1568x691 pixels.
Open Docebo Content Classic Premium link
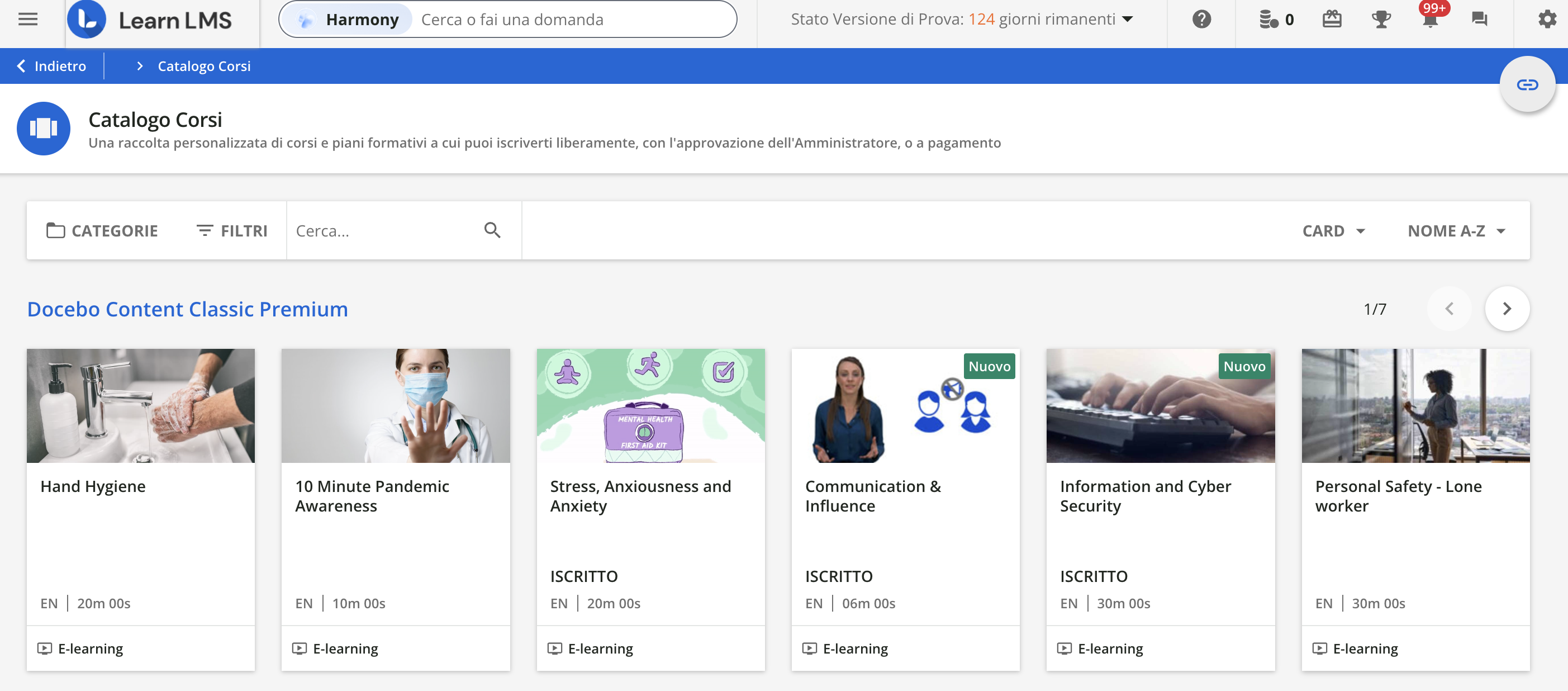[x=188, y=309]
